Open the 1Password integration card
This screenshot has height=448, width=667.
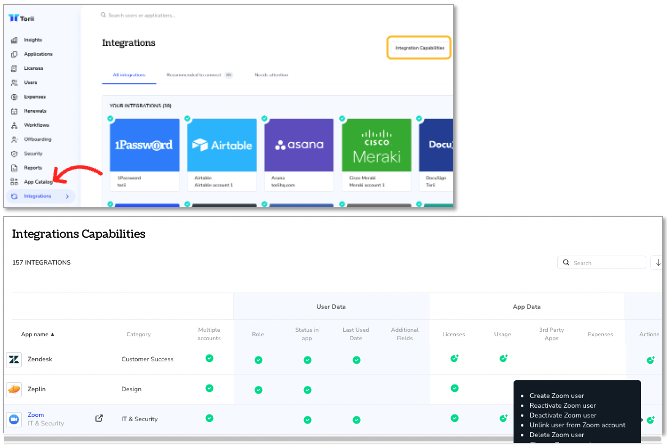[145, 154]
